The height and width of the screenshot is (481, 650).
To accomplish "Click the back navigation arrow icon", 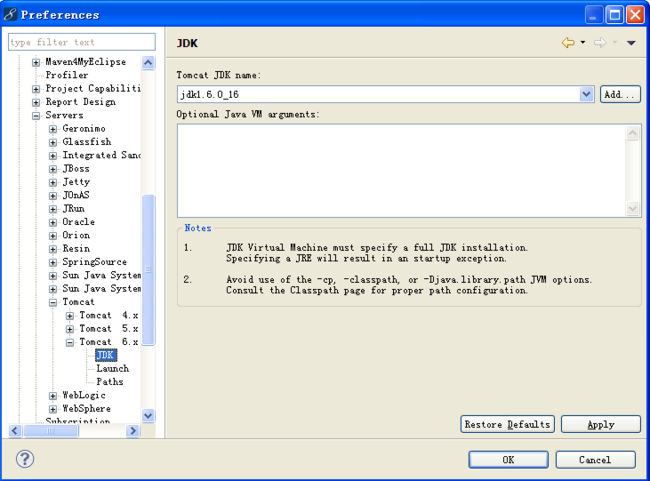I will [568, 43].
